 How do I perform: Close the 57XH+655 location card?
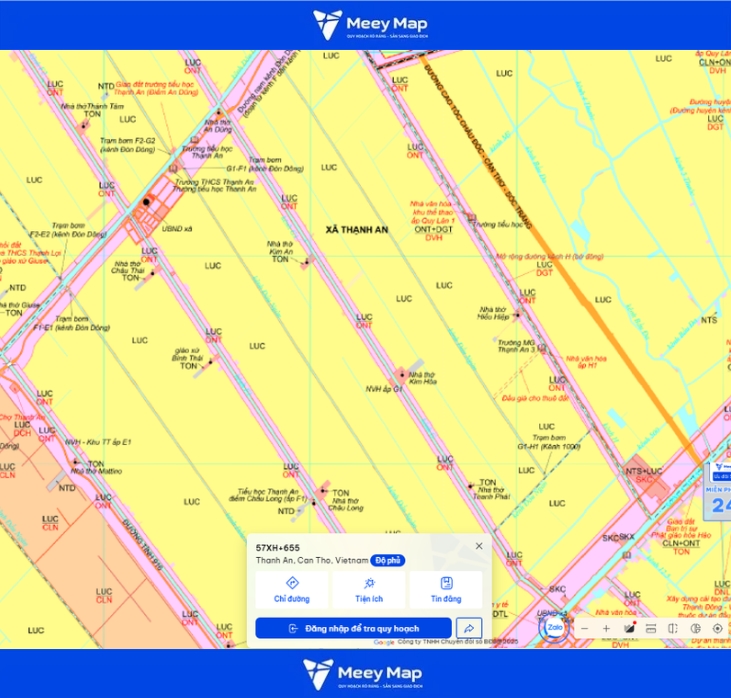point(479,546)
